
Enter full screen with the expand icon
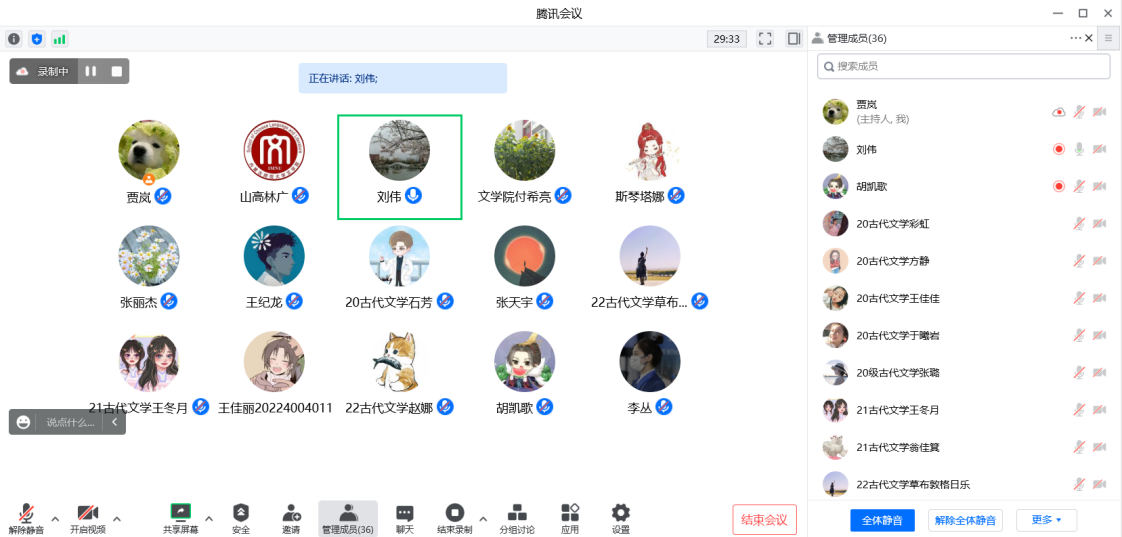click(765, 39)
